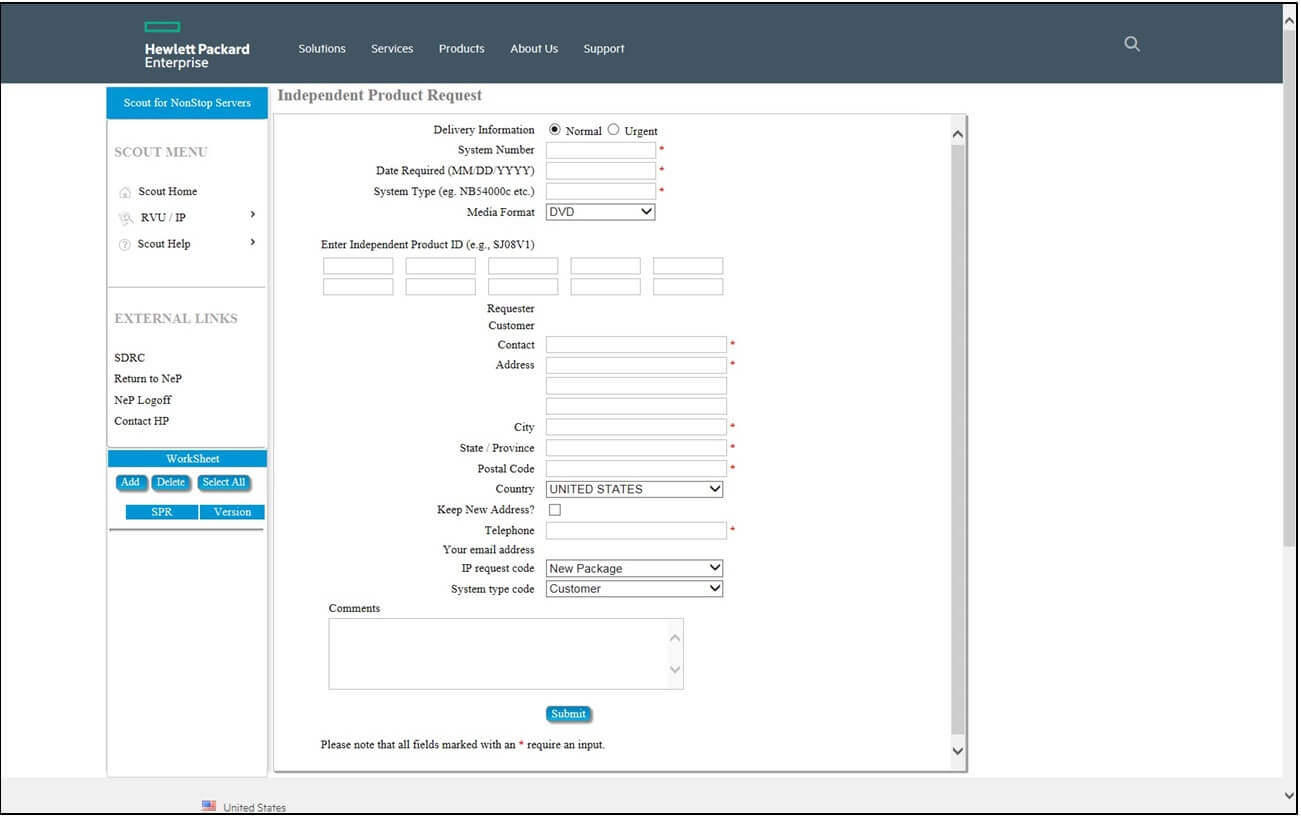This screenshot has height=820, width=1301.
Task: Open the About Us menu
Action: [534, 48]
